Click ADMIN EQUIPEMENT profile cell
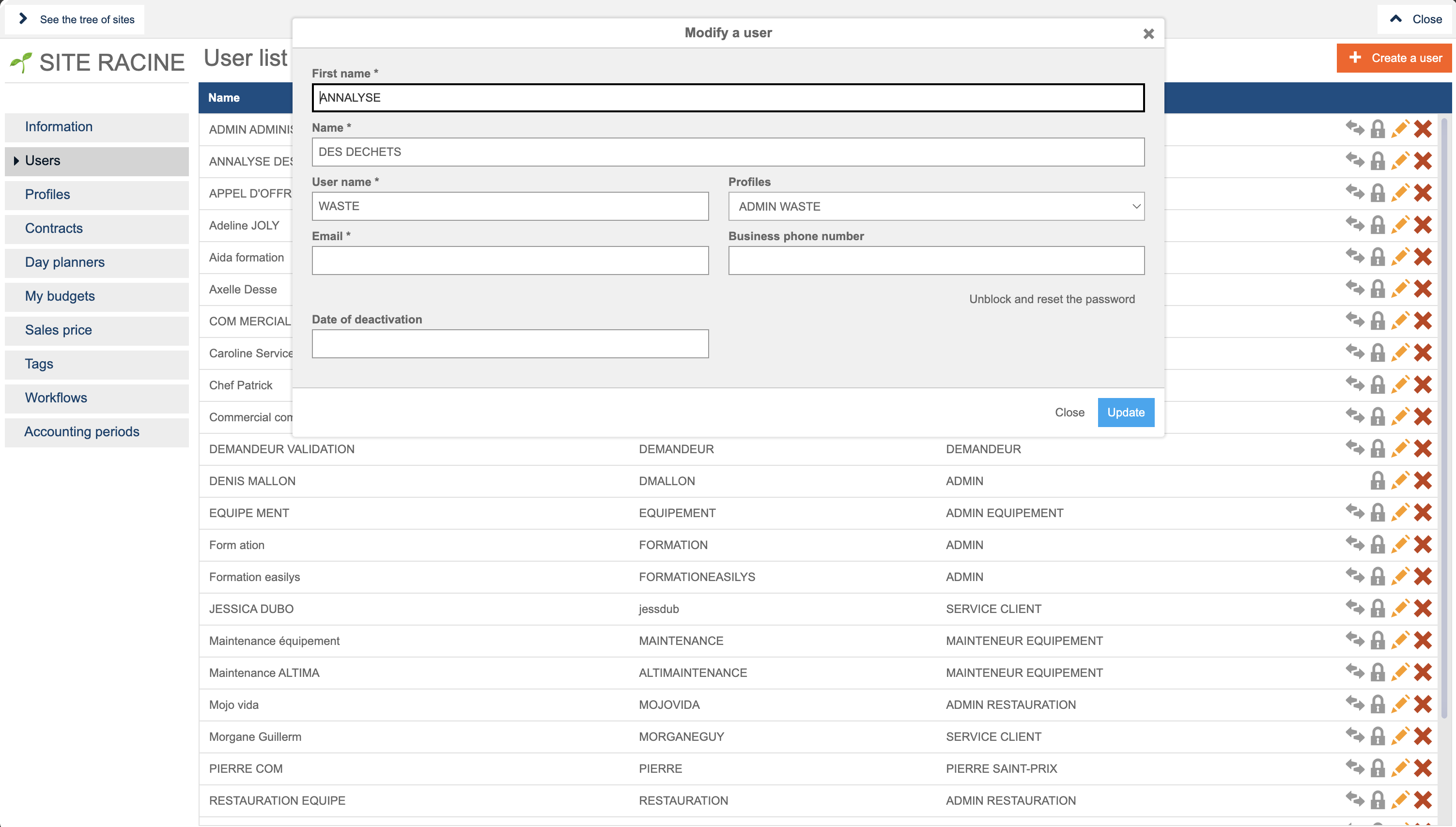The height and width of the screenshot is (827, 1456). pos(1005,513)
